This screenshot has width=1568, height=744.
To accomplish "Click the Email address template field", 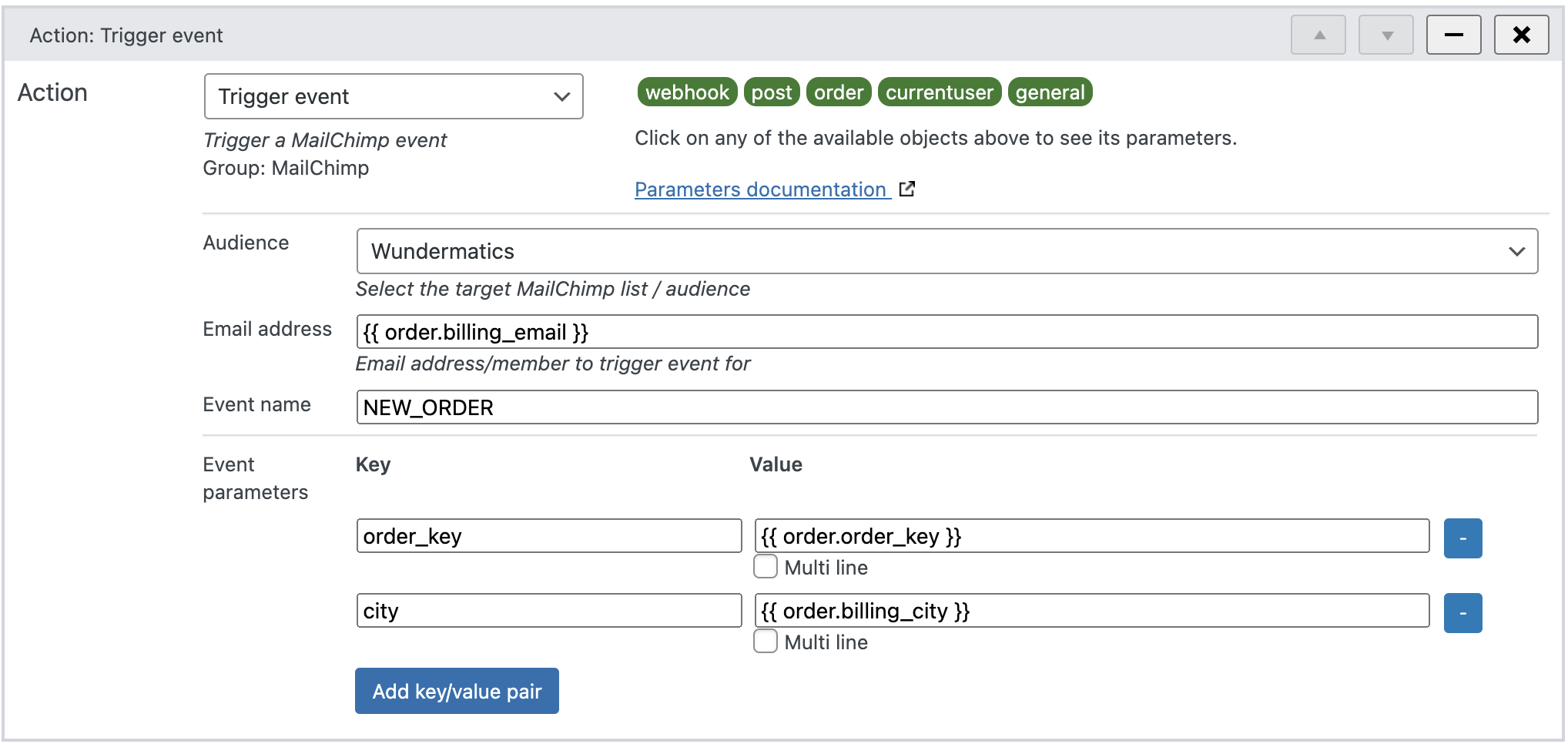I will coord(946,332).
